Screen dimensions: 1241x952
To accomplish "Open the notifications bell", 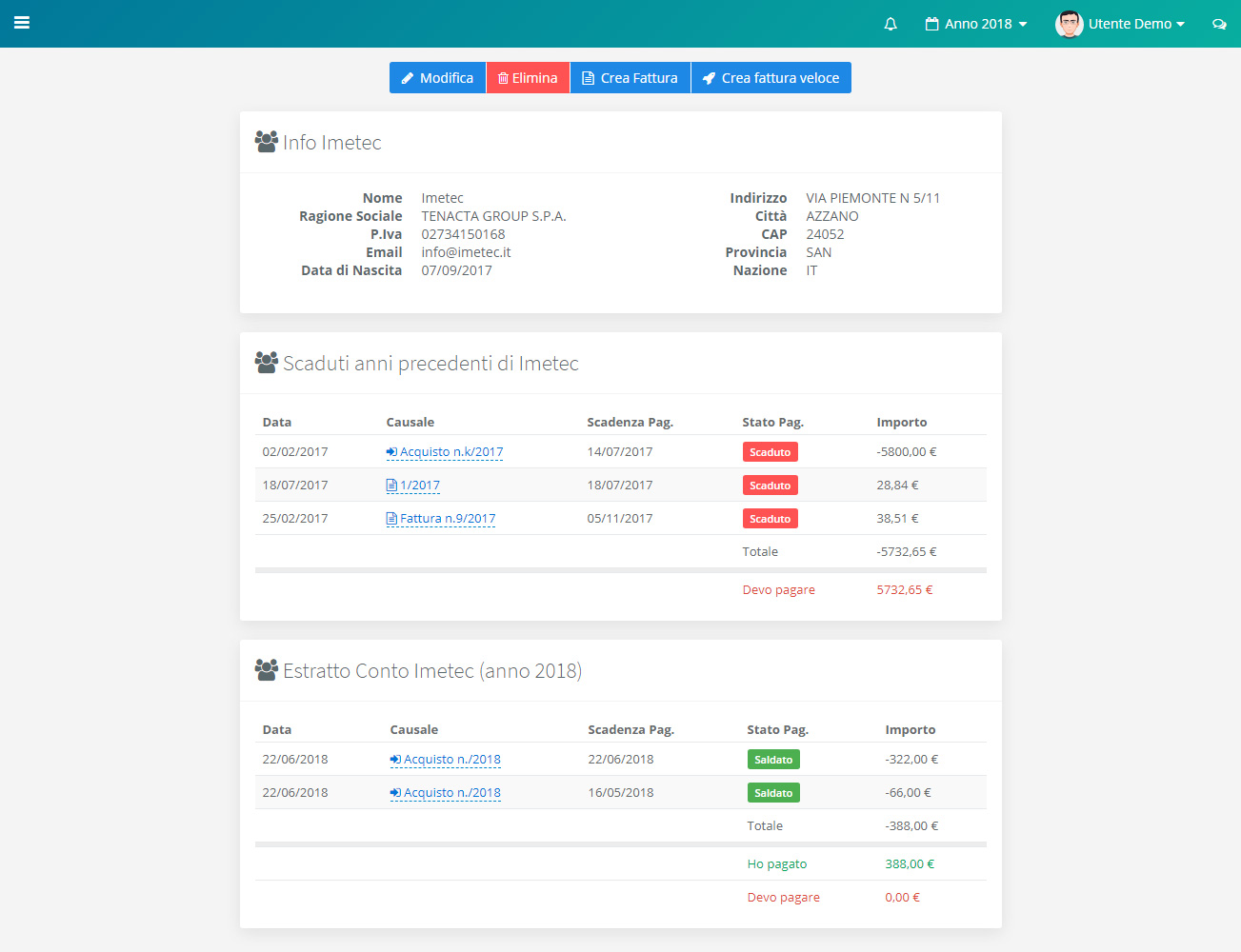I will [891, 24].
